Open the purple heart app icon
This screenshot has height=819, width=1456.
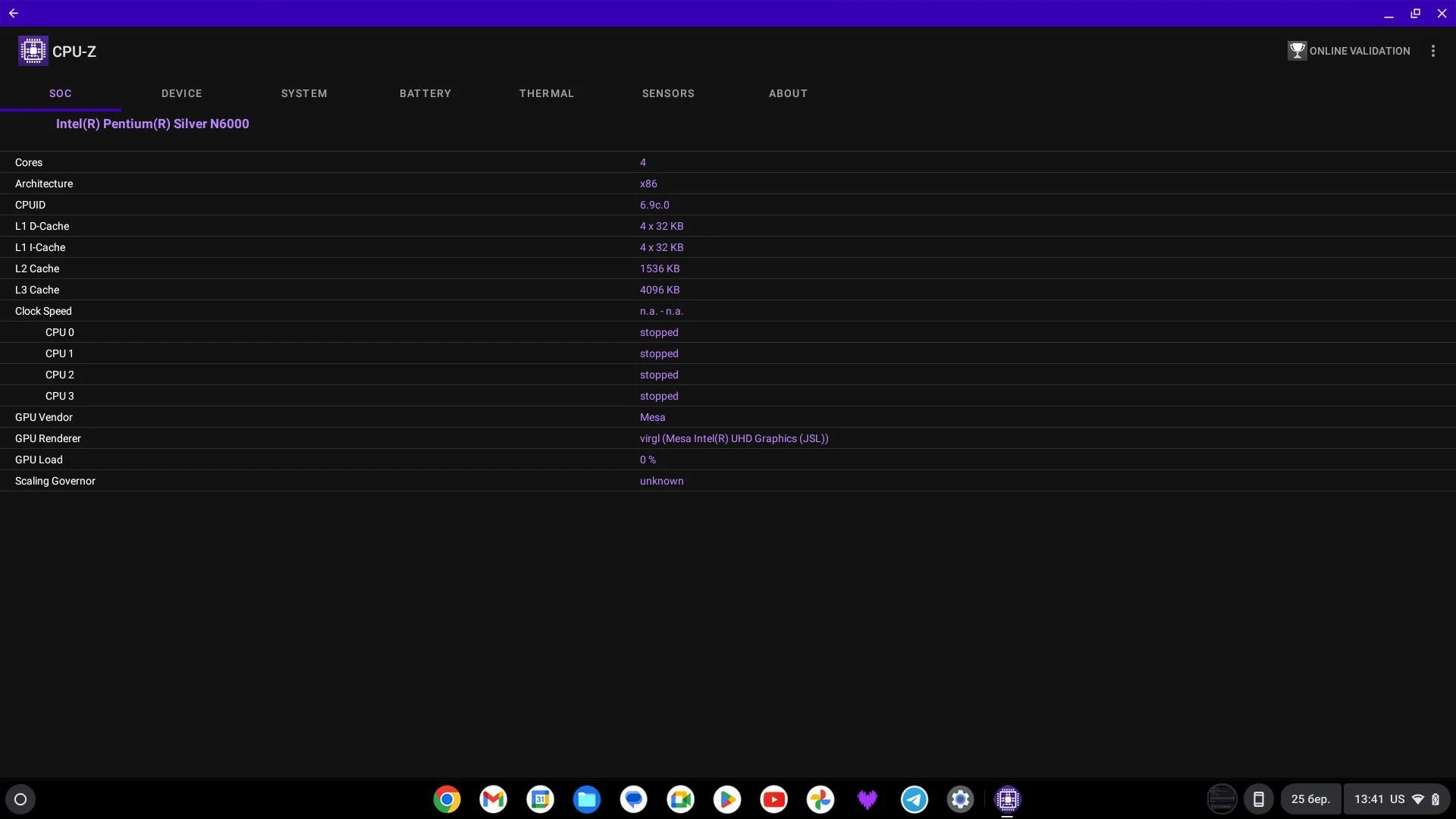(x=867, y=799)
